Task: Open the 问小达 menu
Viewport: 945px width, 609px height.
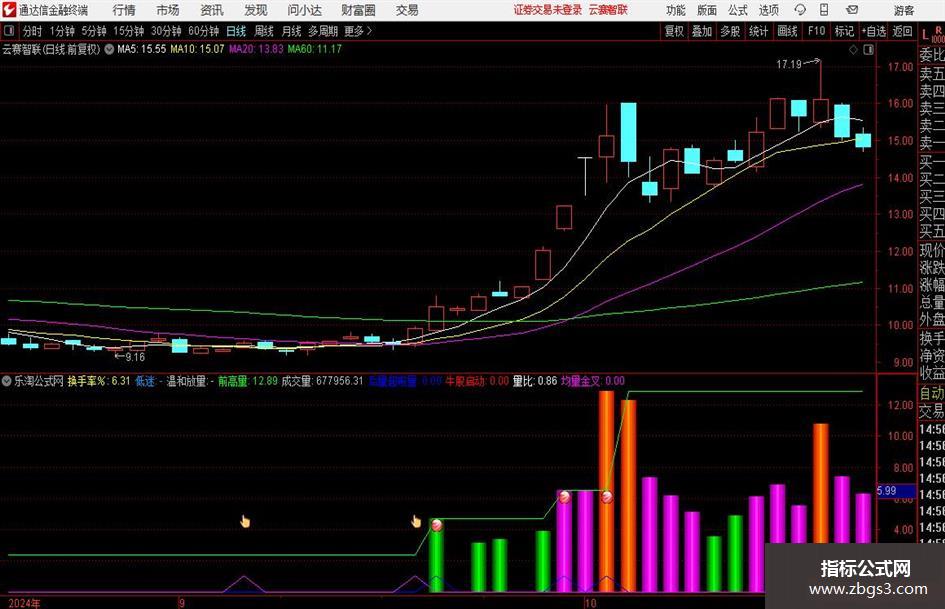Action: click(x=304, y=10)
